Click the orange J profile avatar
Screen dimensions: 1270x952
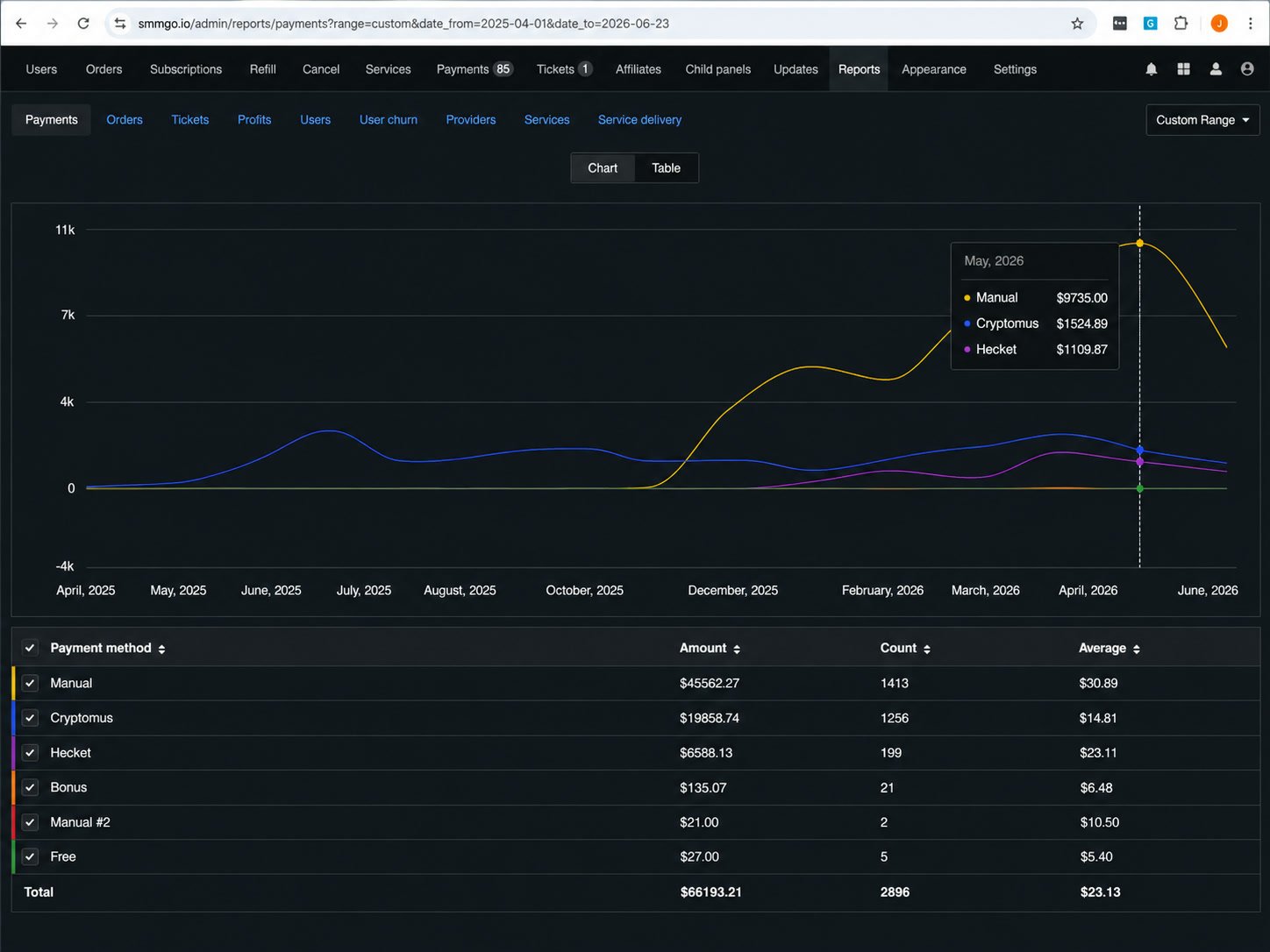coord(1219,24)
